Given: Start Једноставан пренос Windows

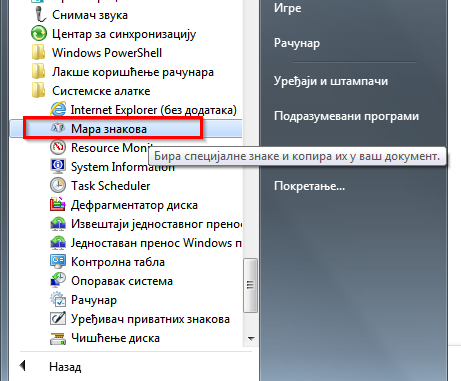Looking at the screenshot, I should tap(157, 243).
